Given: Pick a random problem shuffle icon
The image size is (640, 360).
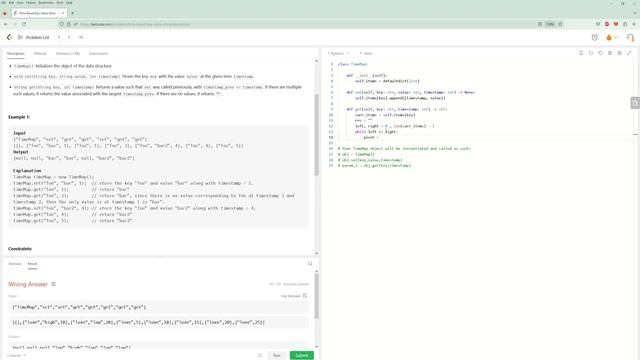Looking at the screenshot, I should coord(81,37).
